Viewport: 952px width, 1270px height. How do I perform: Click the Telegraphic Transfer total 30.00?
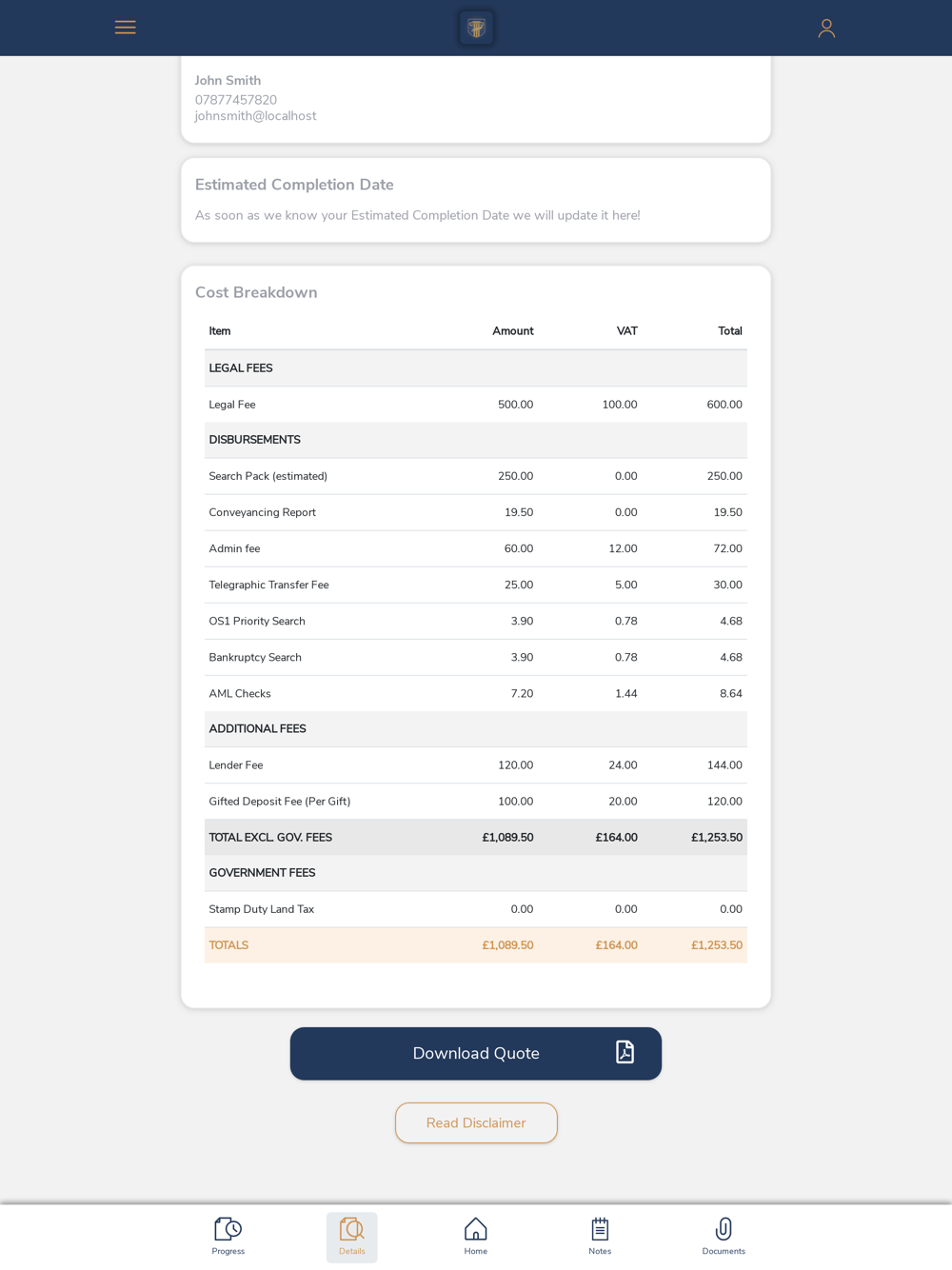[727, 585]
